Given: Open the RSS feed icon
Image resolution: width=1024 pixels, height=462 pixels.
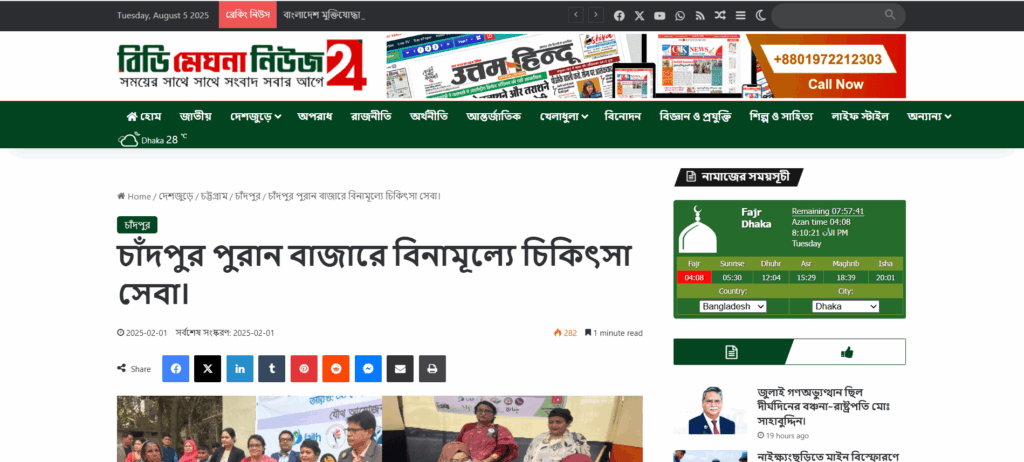Looking at the screenshot, I should pyautogui.click(x=700, y=16).
